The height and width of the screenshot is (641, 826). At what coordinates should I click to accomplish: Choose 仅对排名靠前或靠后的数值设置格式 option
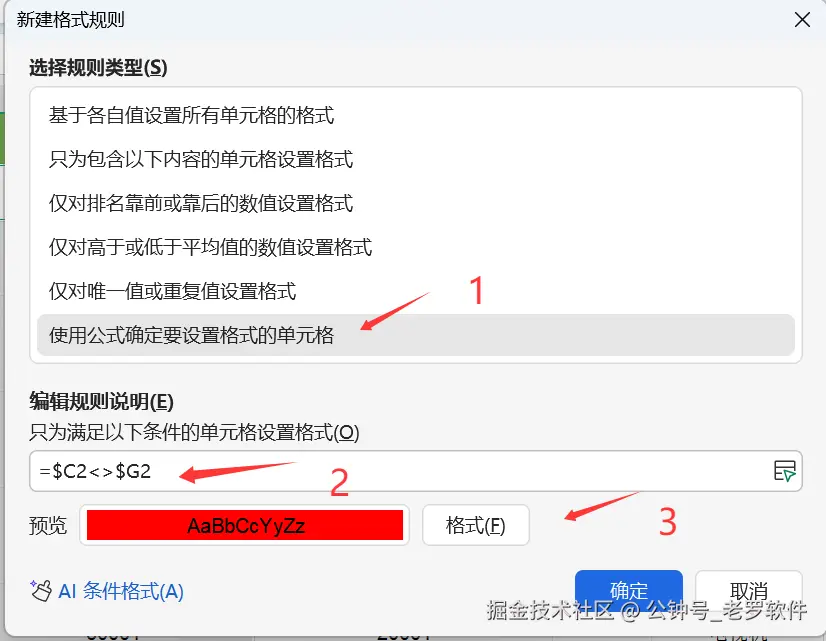pyautogui.click(x=416, y=203)
